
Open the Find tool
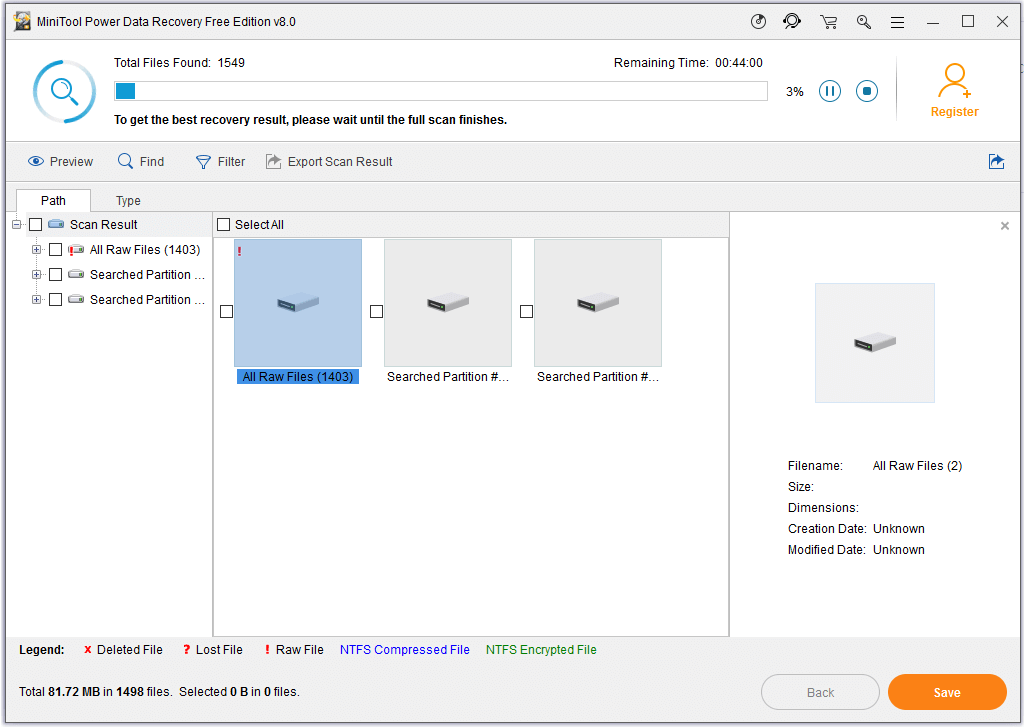[x=141, y=161]
